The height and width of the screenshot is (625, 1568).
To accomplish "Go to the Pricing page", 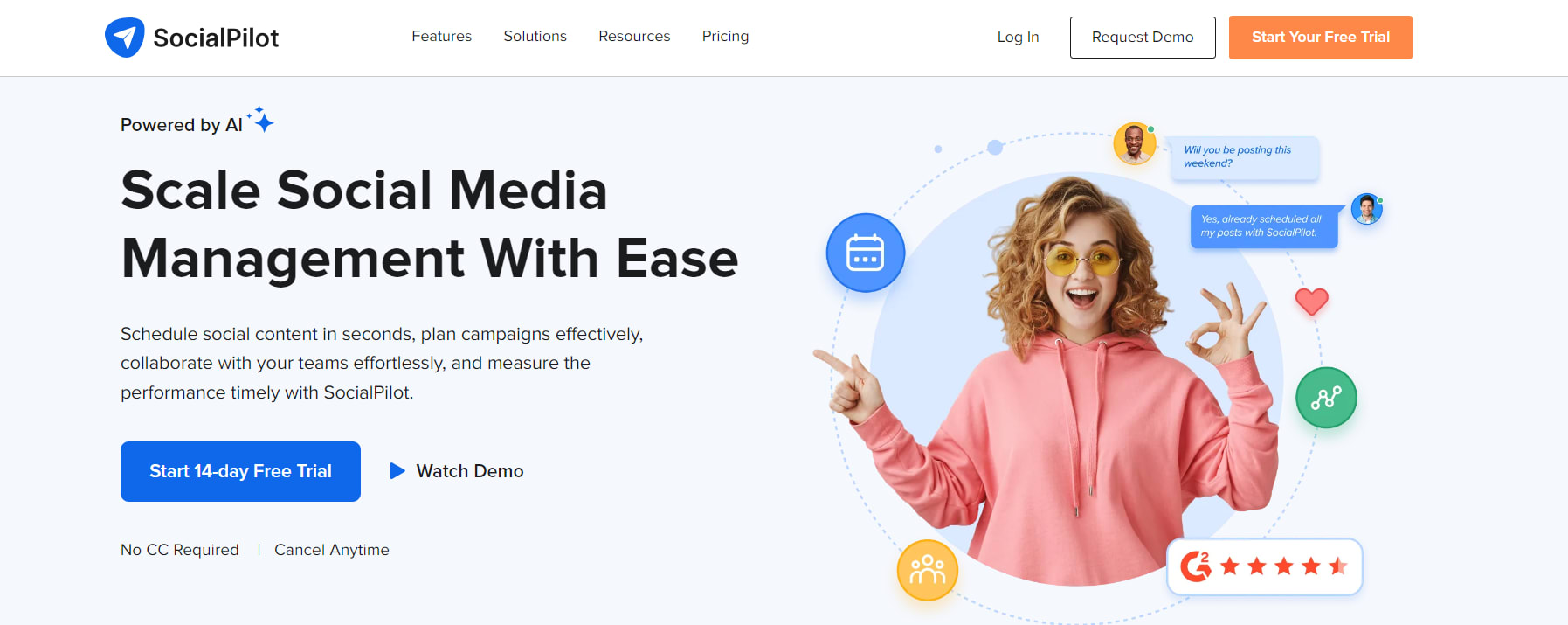I will (725, 37).
